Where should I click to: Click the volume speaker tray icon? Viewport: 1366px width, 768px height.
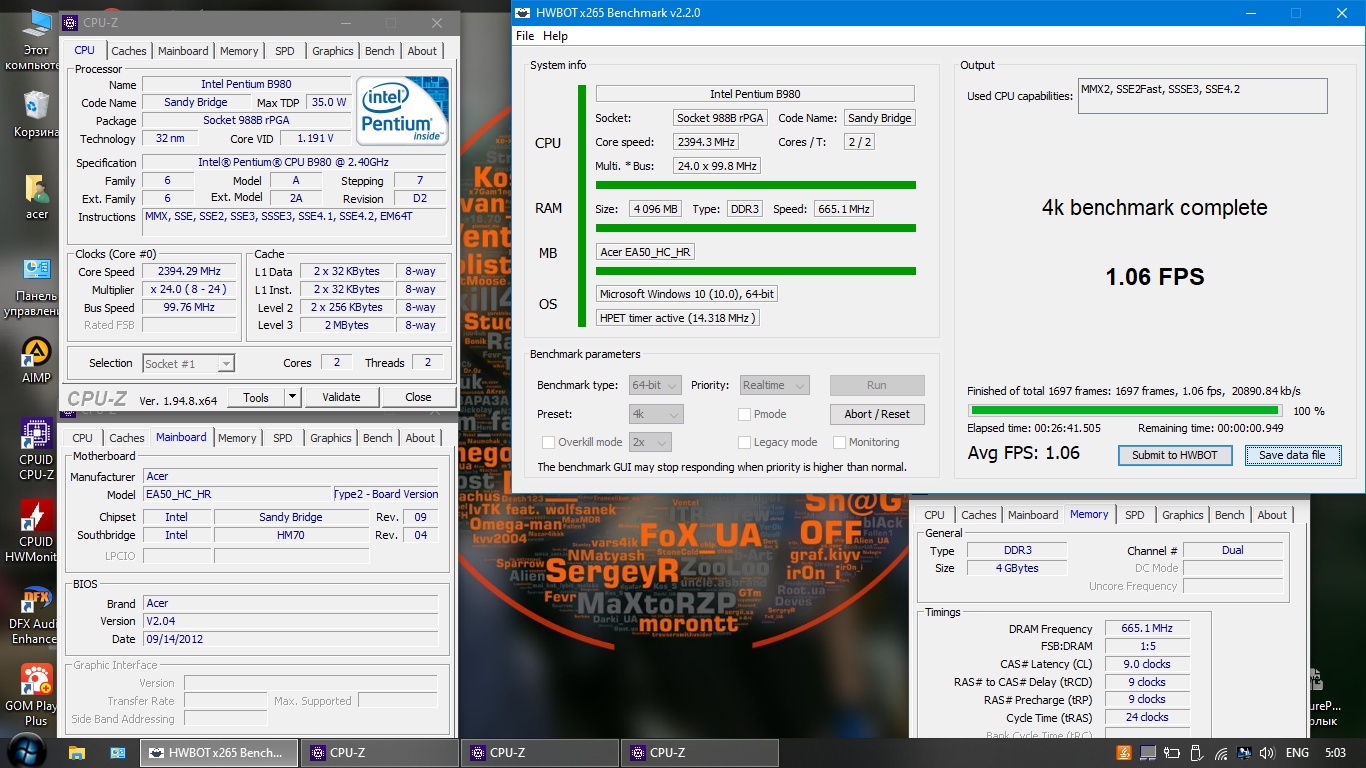[1267, 753]
